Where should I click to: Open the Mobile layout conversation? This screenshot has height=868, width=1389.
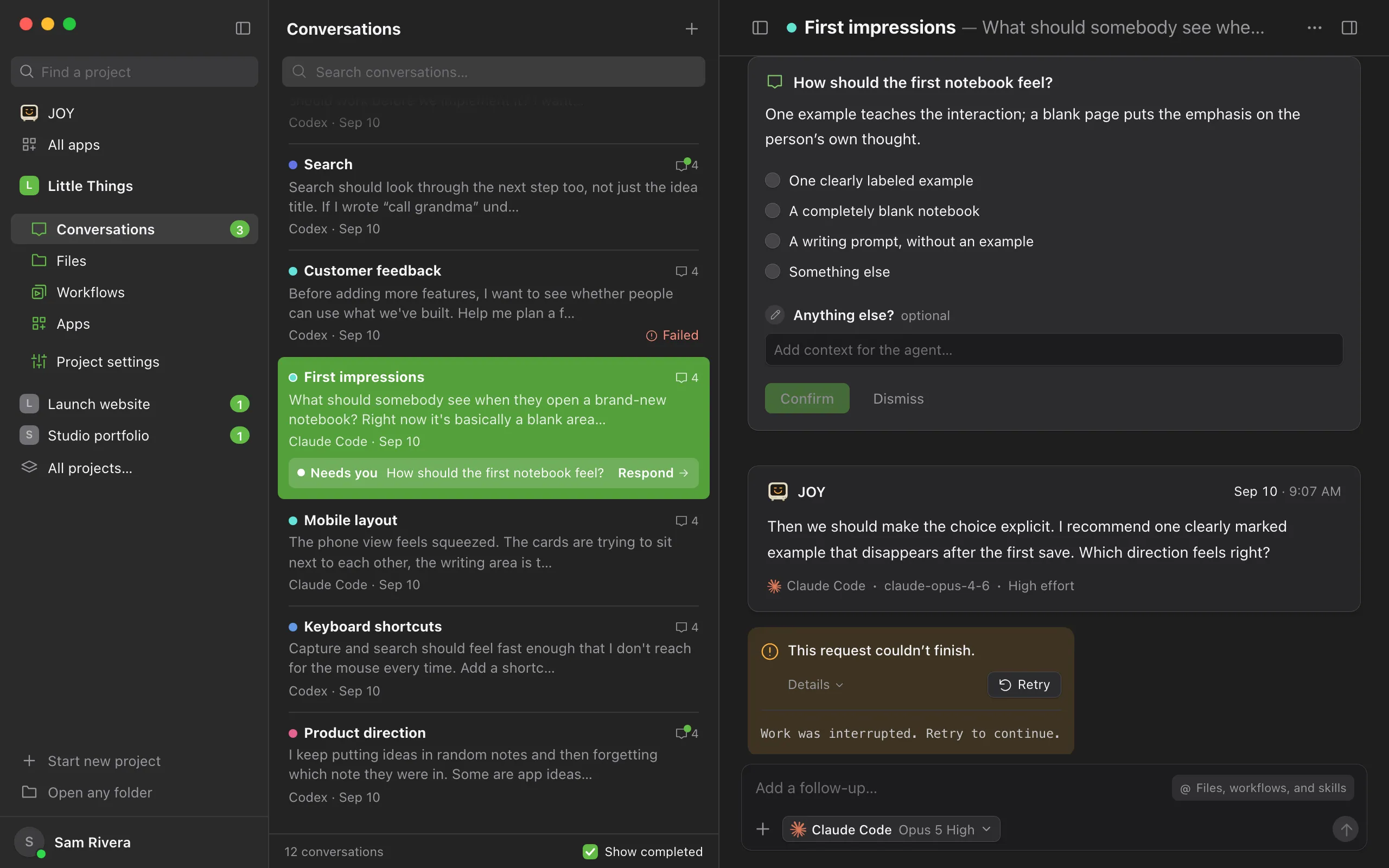point(493,552)
